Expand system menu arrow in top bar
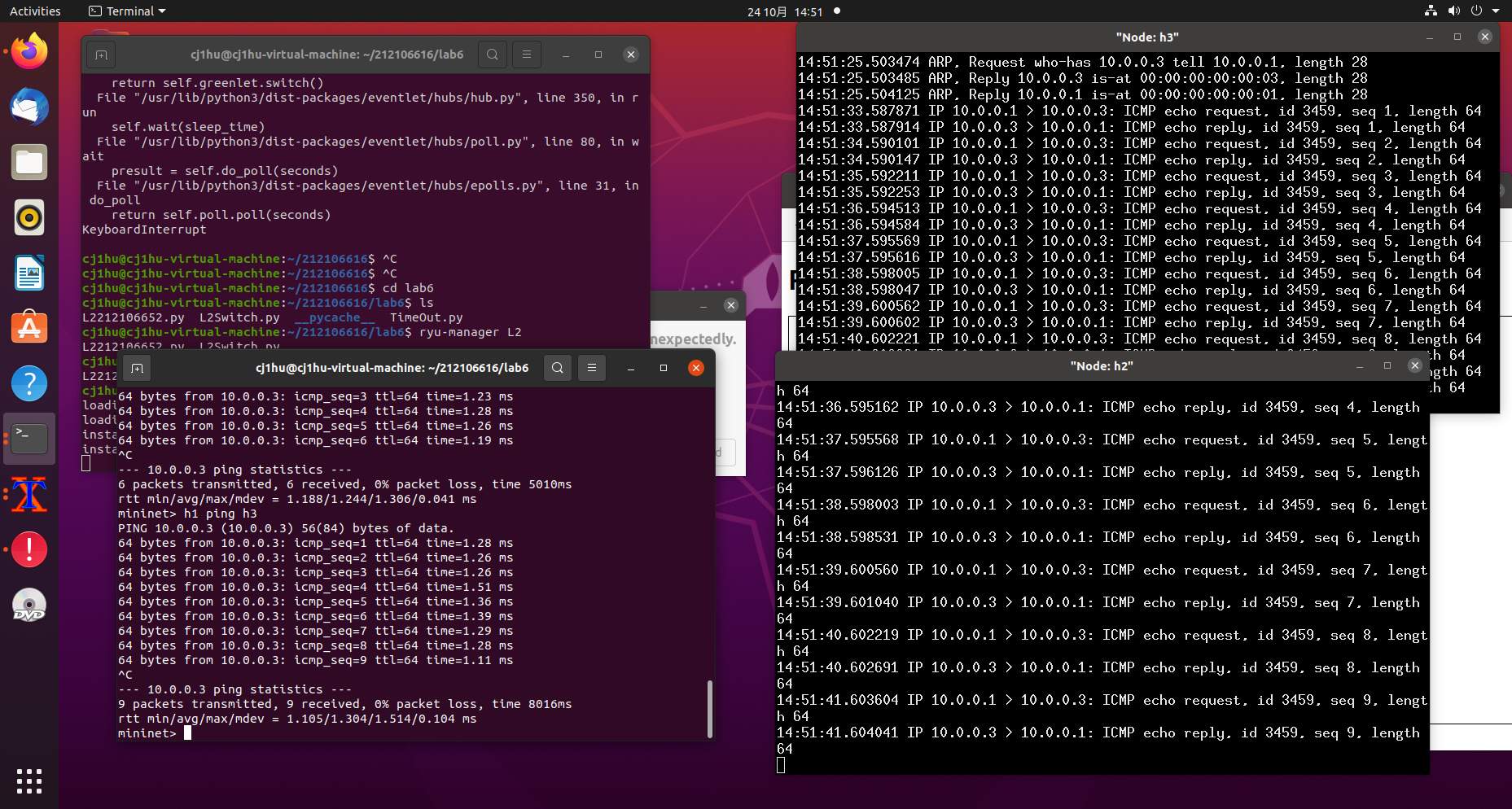 point(1496,11)
